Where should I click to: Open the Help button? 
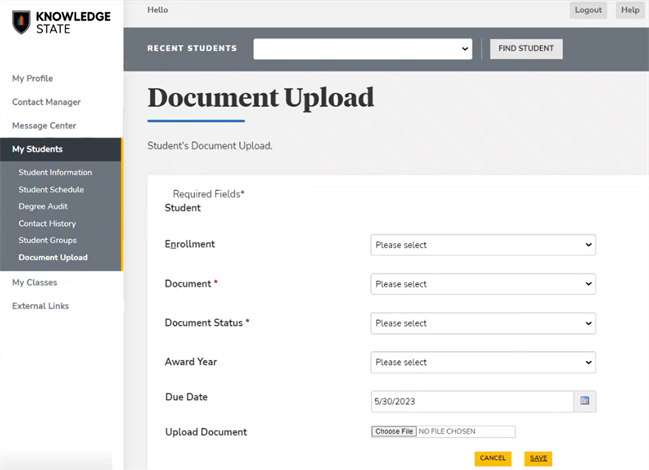point(629,10)
